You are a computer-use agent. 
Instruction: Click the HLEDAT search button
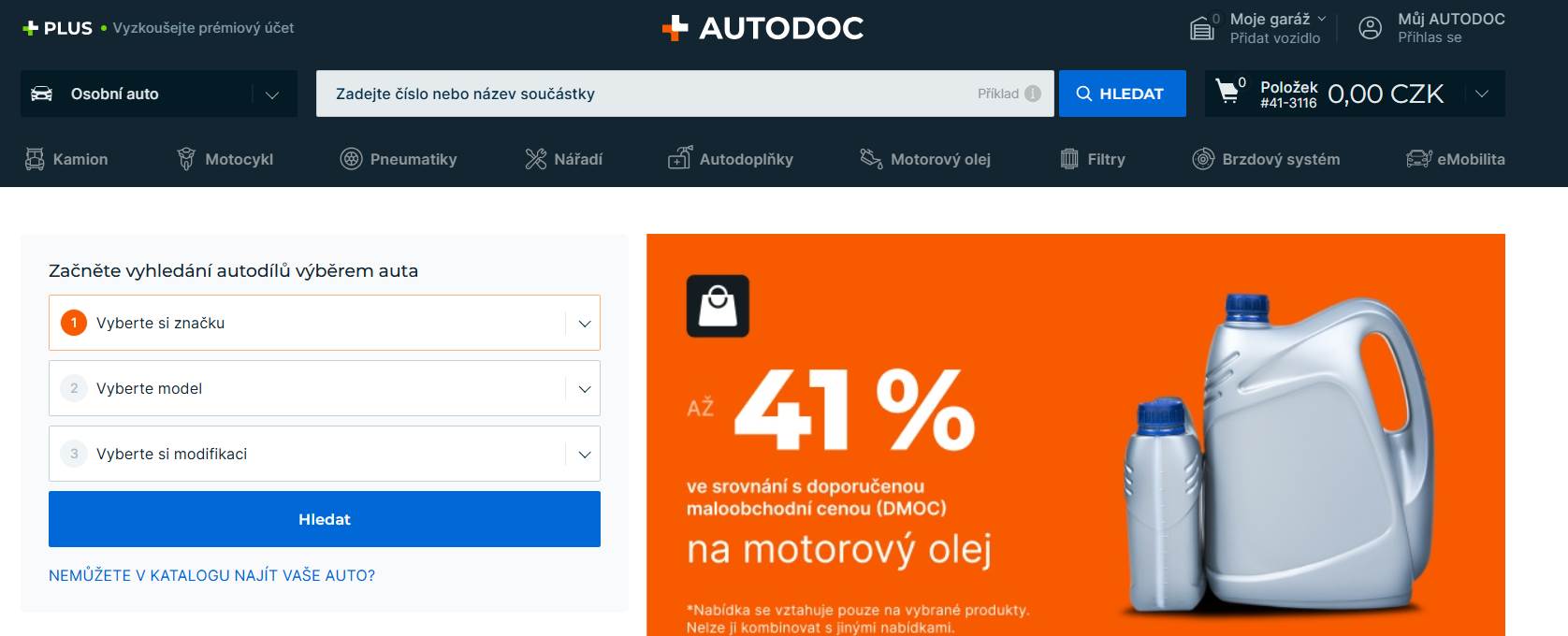pyautogui.click(x=1122, y=94)
